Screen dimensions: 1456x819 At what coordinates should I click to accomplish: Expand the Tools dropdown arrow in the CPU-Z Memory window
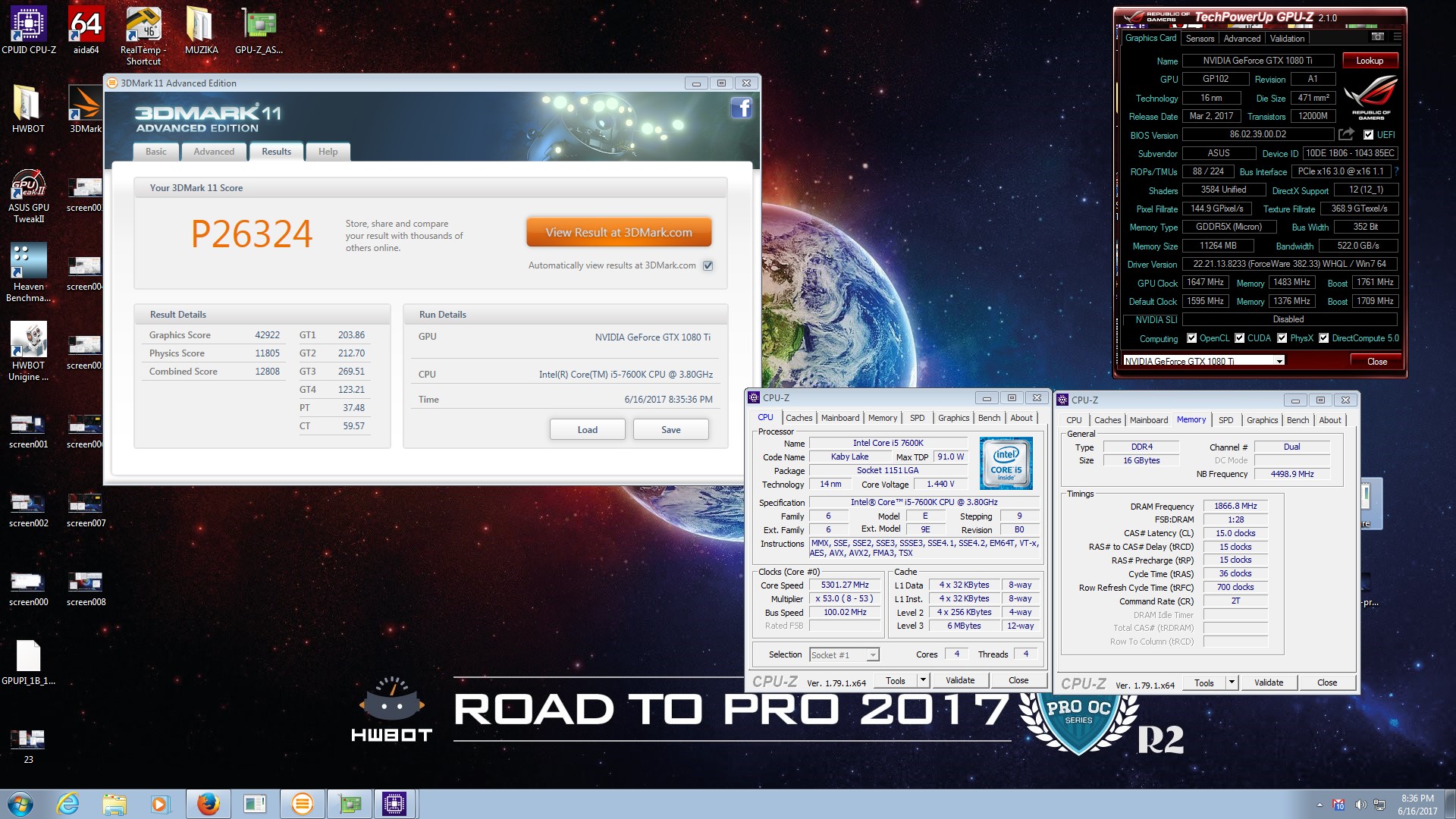pos(1232,682)
